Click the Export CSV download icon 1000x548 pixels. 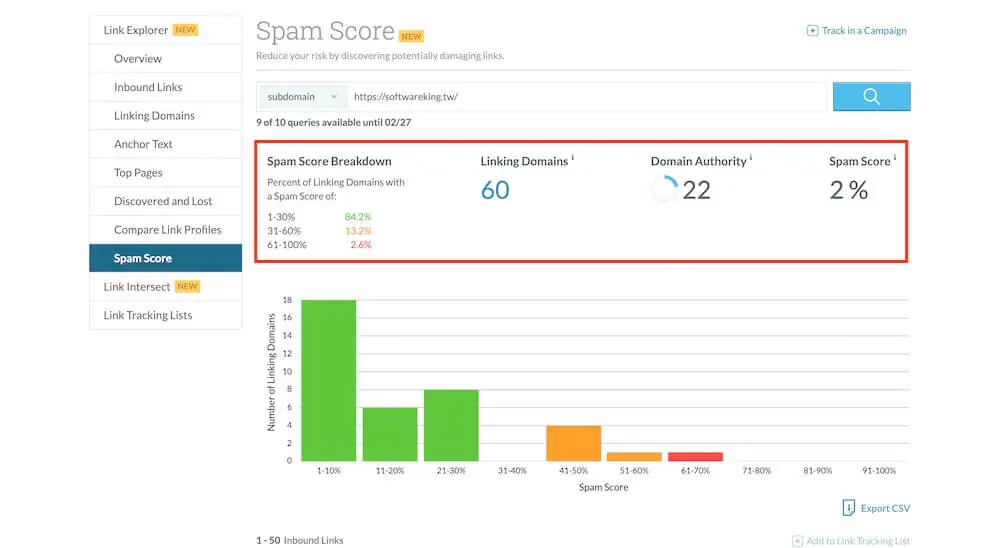pos(848,508)
